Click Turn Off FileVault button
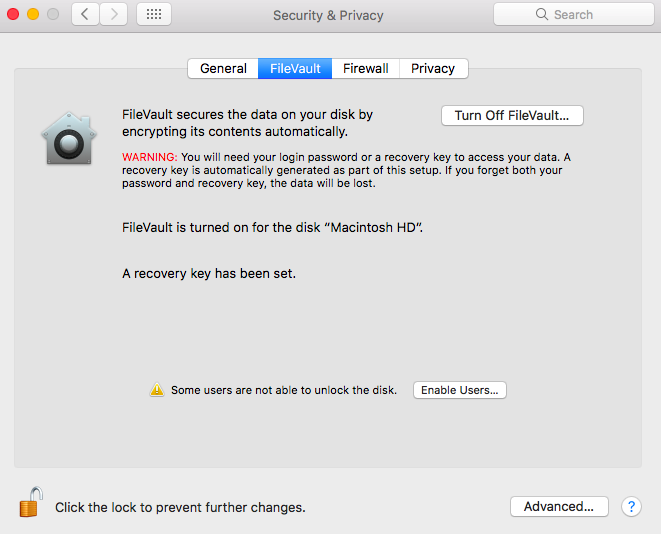 tap(512, 115)
